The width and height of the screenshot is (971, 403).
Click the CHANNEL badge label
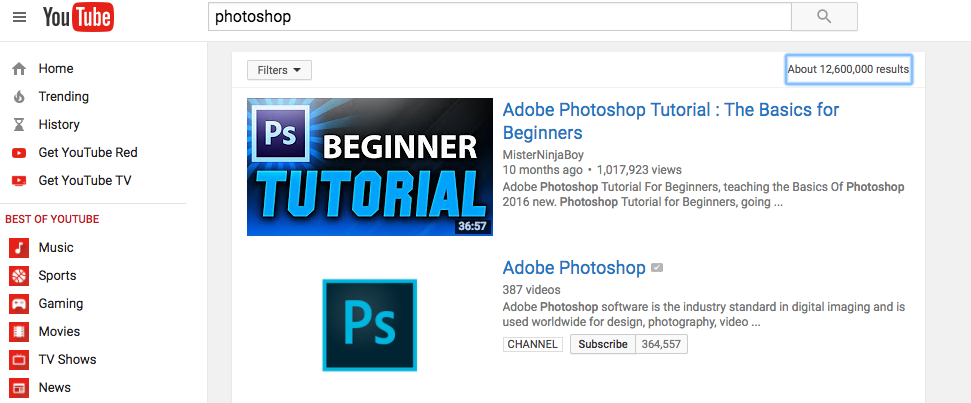click(533, 344)
